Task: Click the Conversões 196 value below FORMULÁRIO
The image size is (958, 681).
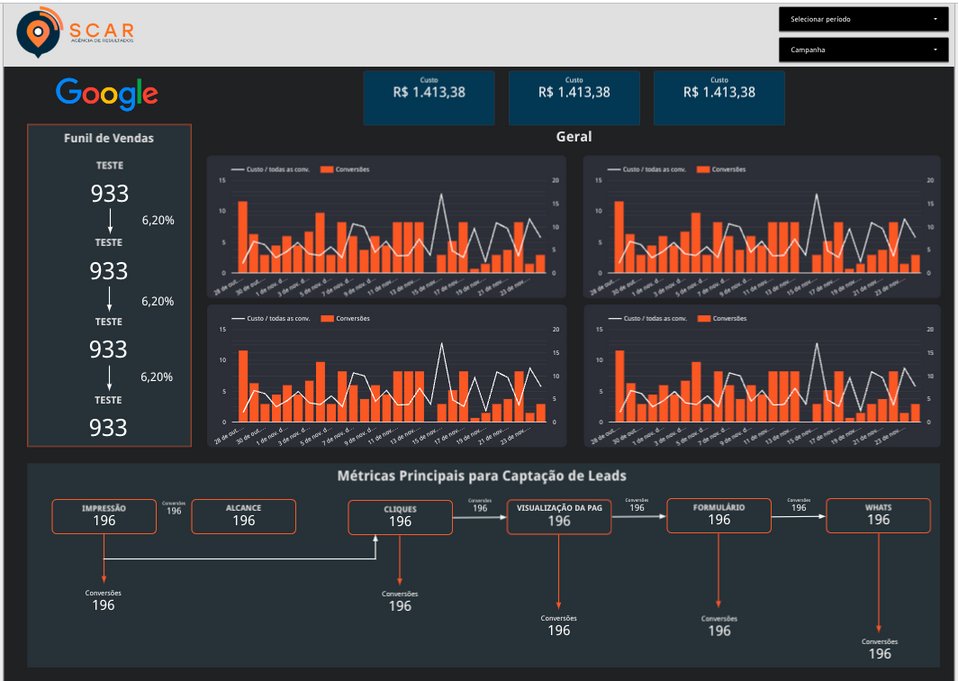Action: pos(719,627)
